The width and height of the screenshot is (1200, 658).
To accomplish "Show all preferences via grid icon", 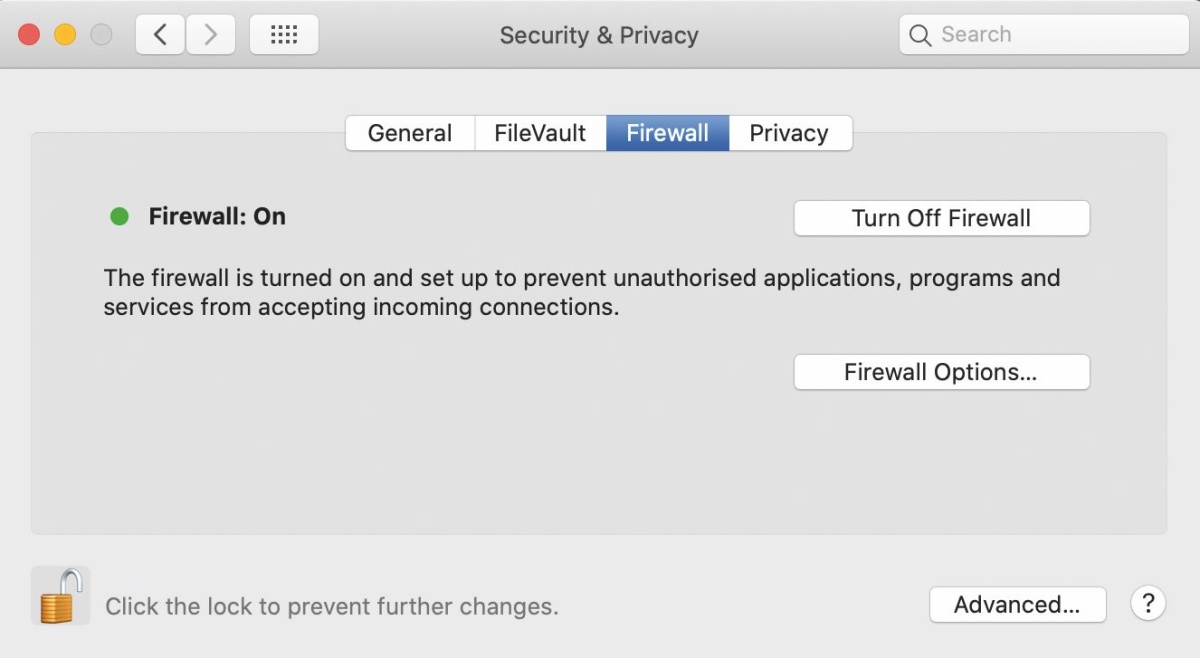I will point(284,35).
